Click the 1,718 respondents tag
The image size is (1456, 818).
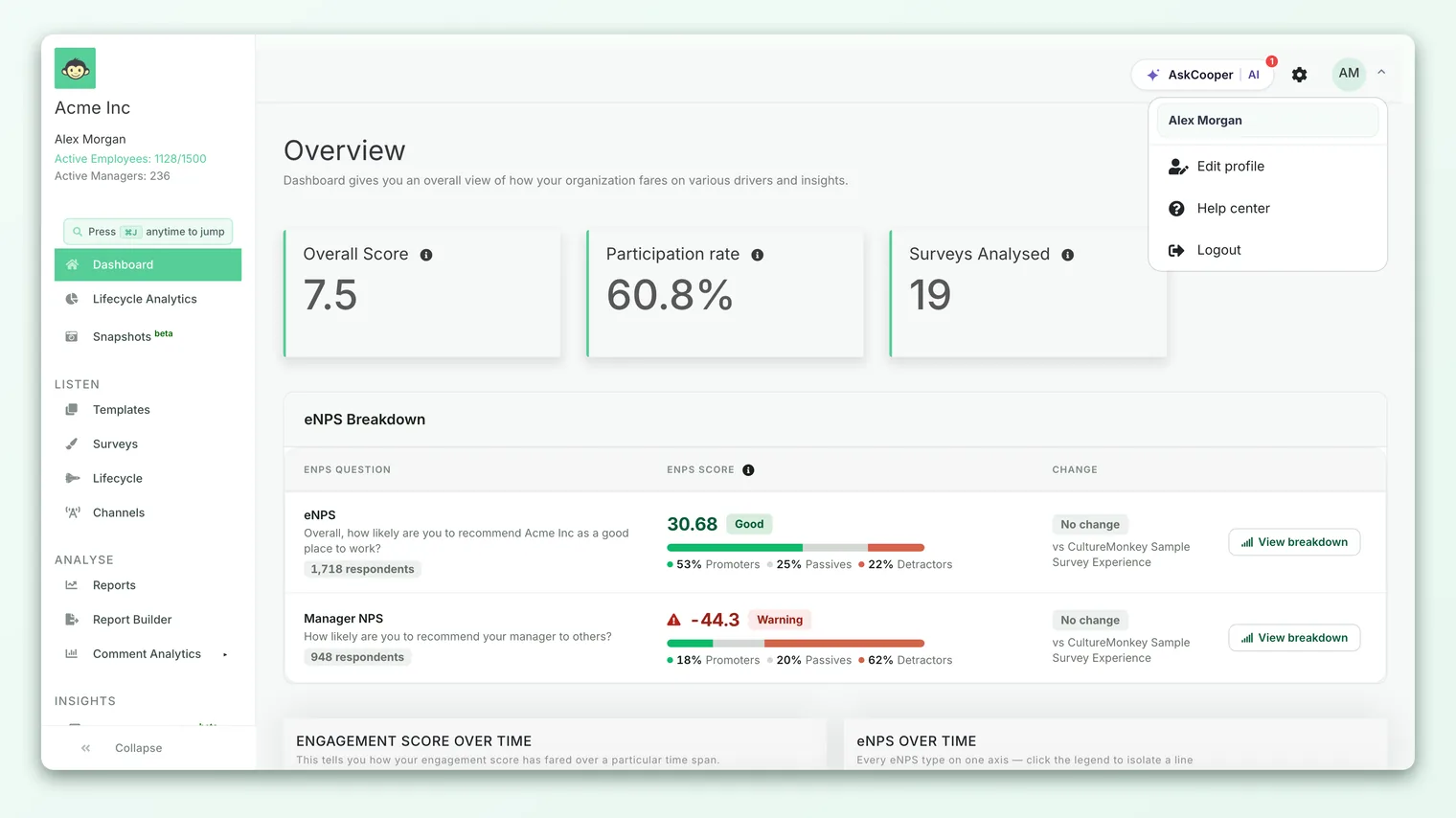coord(362,569)
